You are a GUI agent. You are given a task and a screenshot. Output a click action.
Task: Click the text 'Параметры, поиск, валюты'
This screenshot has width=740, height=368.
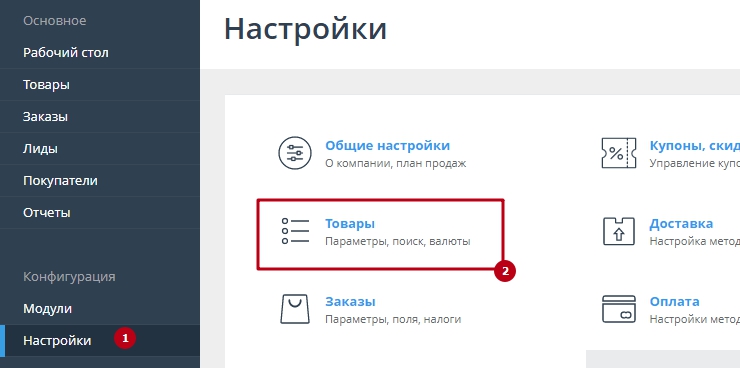click(397, 242)
